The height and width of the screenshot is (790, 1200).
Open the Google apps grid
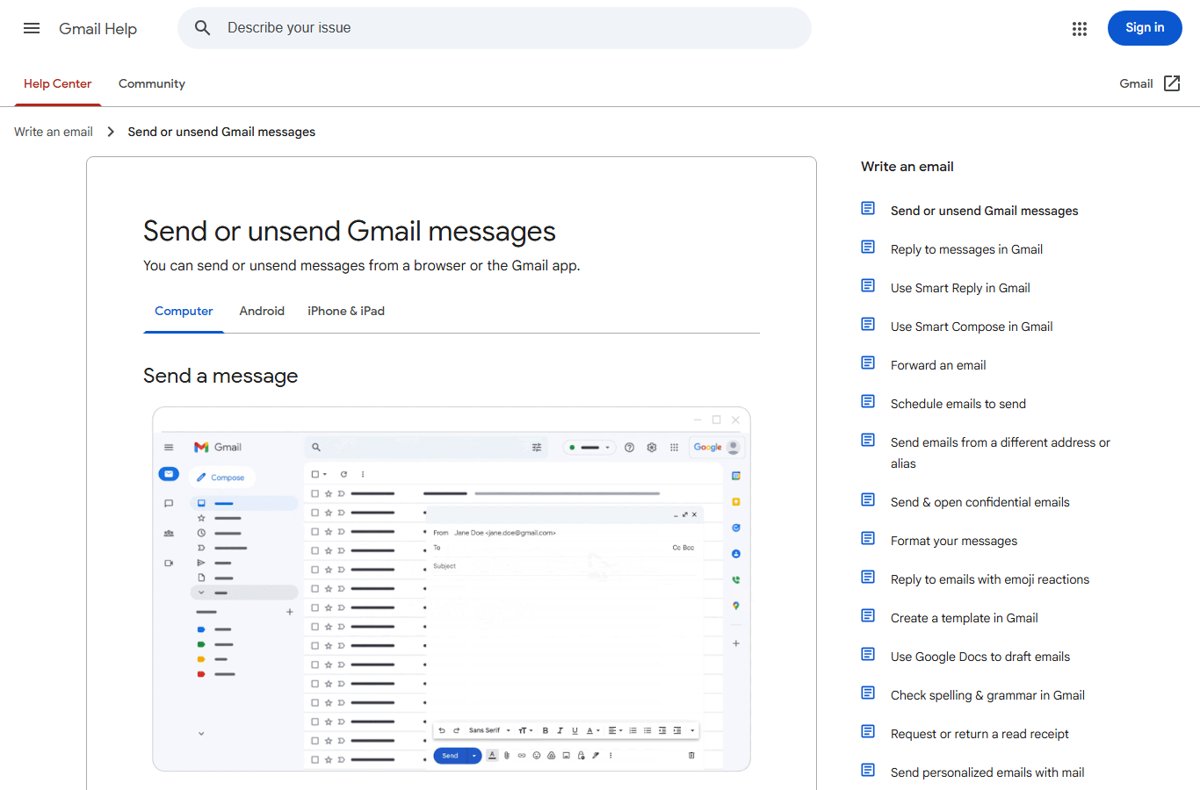tap(1079, 28)
